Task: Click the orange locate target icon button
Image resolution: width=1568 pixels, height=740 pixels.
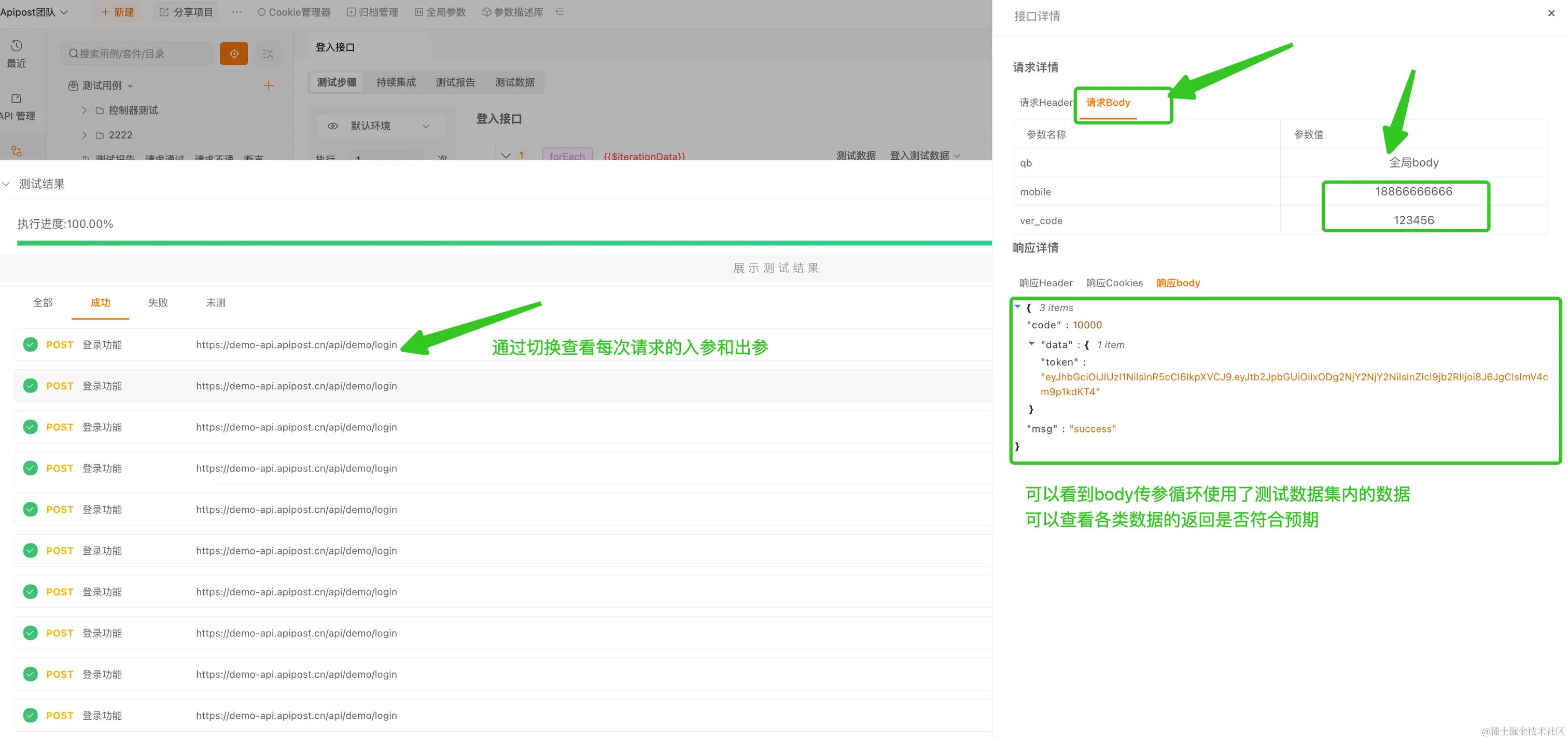Action: click(234, 53)
